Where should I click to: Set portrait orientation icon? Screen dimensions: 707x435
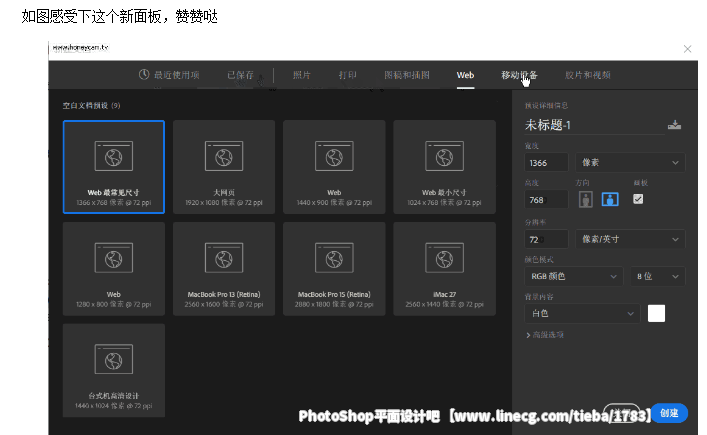tap(586, 199)
